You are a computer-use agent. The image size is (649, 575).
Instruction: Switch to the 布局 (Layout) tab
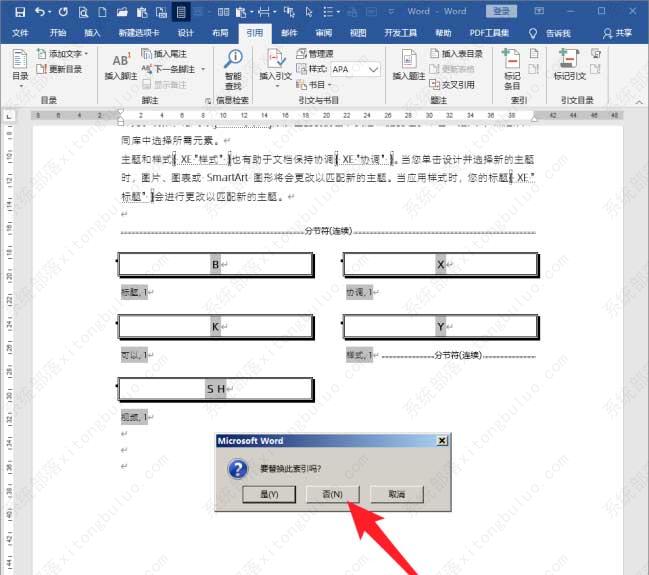220,33
